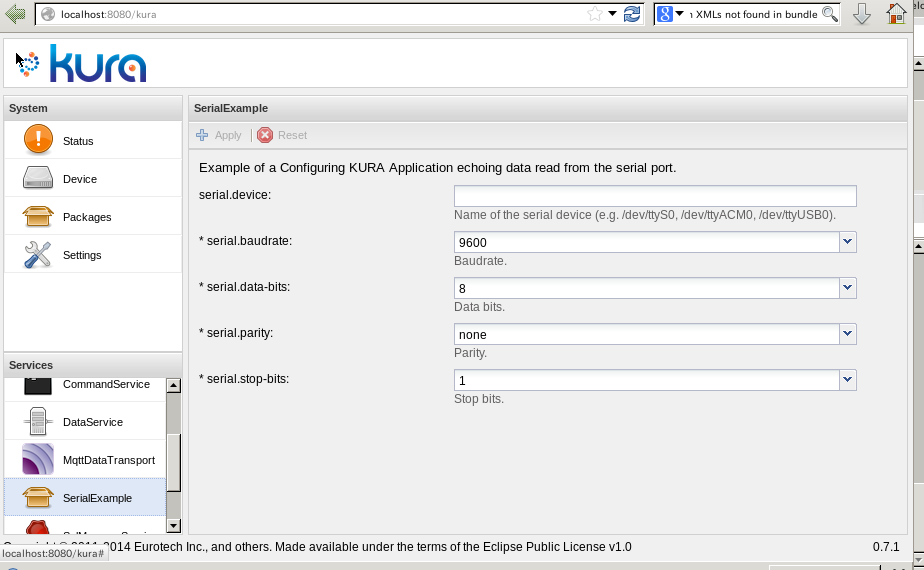Select the Device menu label
This screenshot has width=924, height=570.
[80, 179]
